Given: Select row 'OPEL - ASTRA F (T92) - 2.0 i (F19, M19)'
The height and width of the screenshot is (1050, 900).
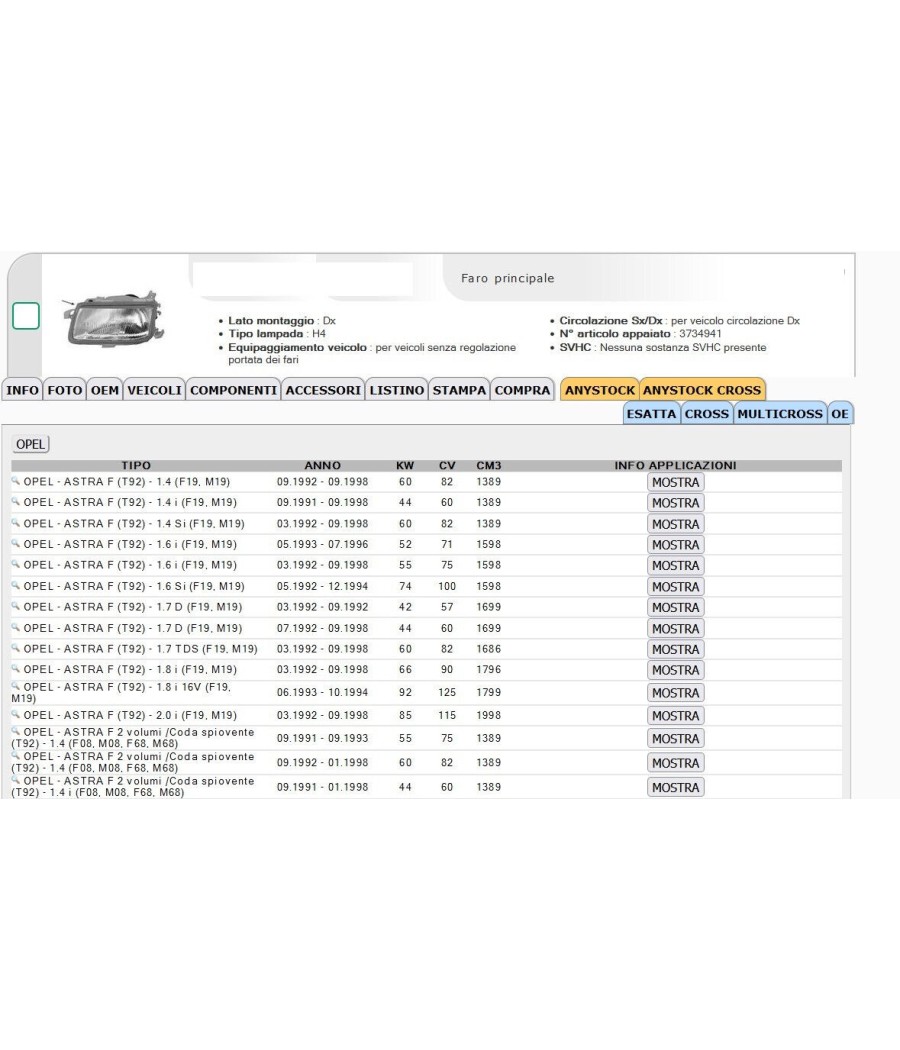Looking at the screenshot, I should (x=427, y=715).
